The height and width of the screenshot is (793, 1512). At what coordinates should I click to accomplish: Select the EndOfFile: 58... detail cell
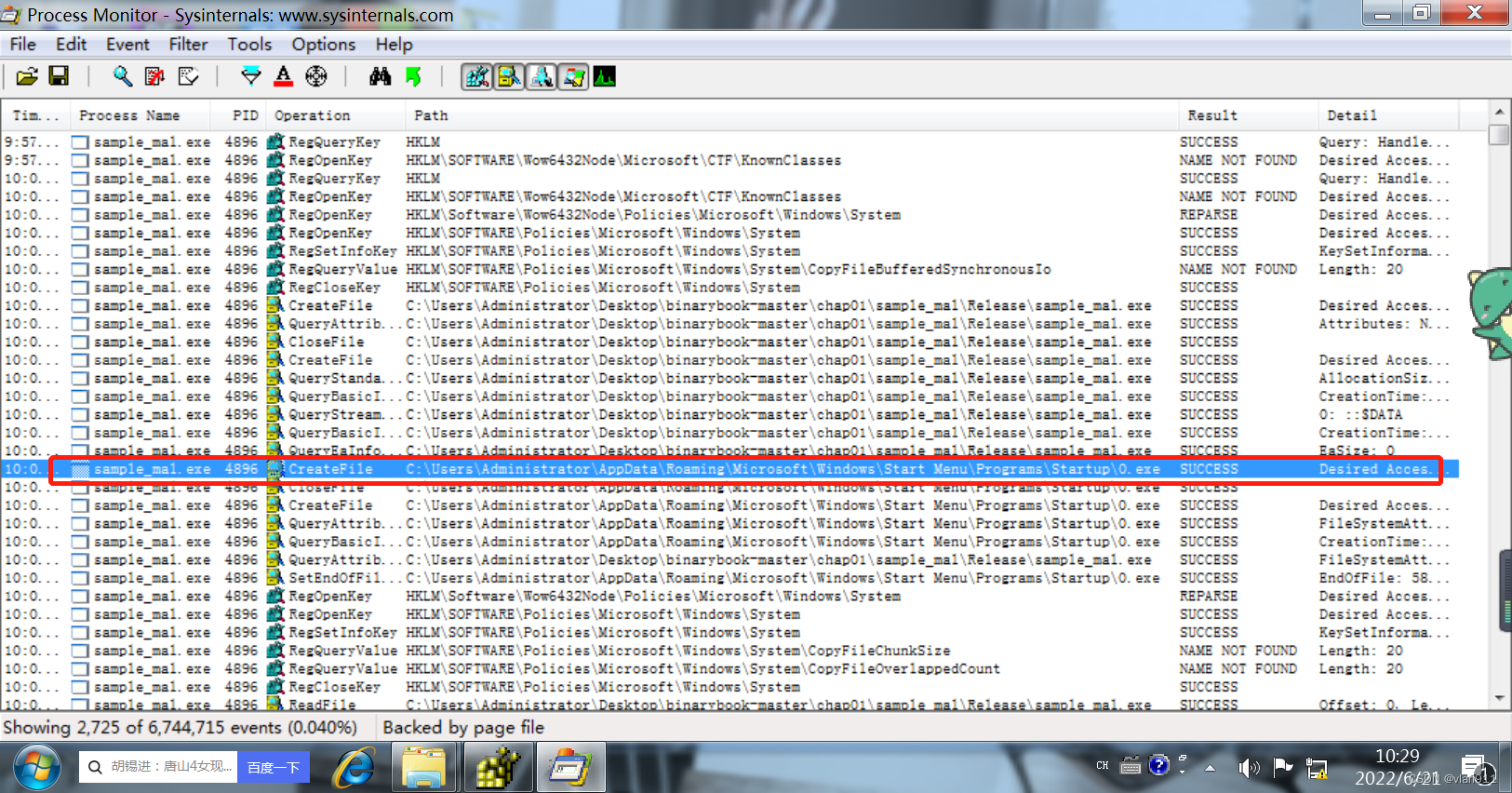1384,578
